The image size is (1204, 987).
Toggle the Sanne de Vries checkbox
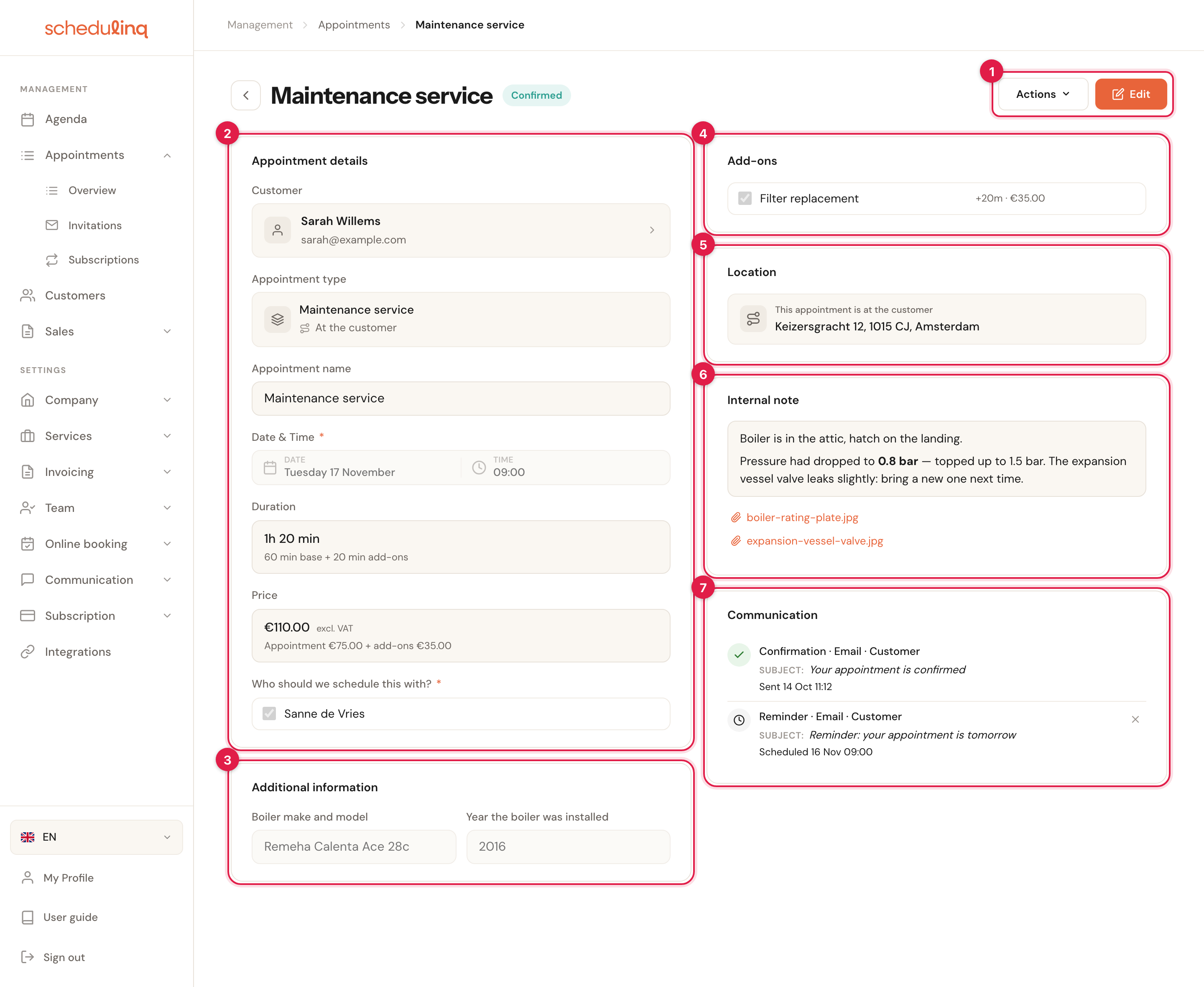(269, 713)
